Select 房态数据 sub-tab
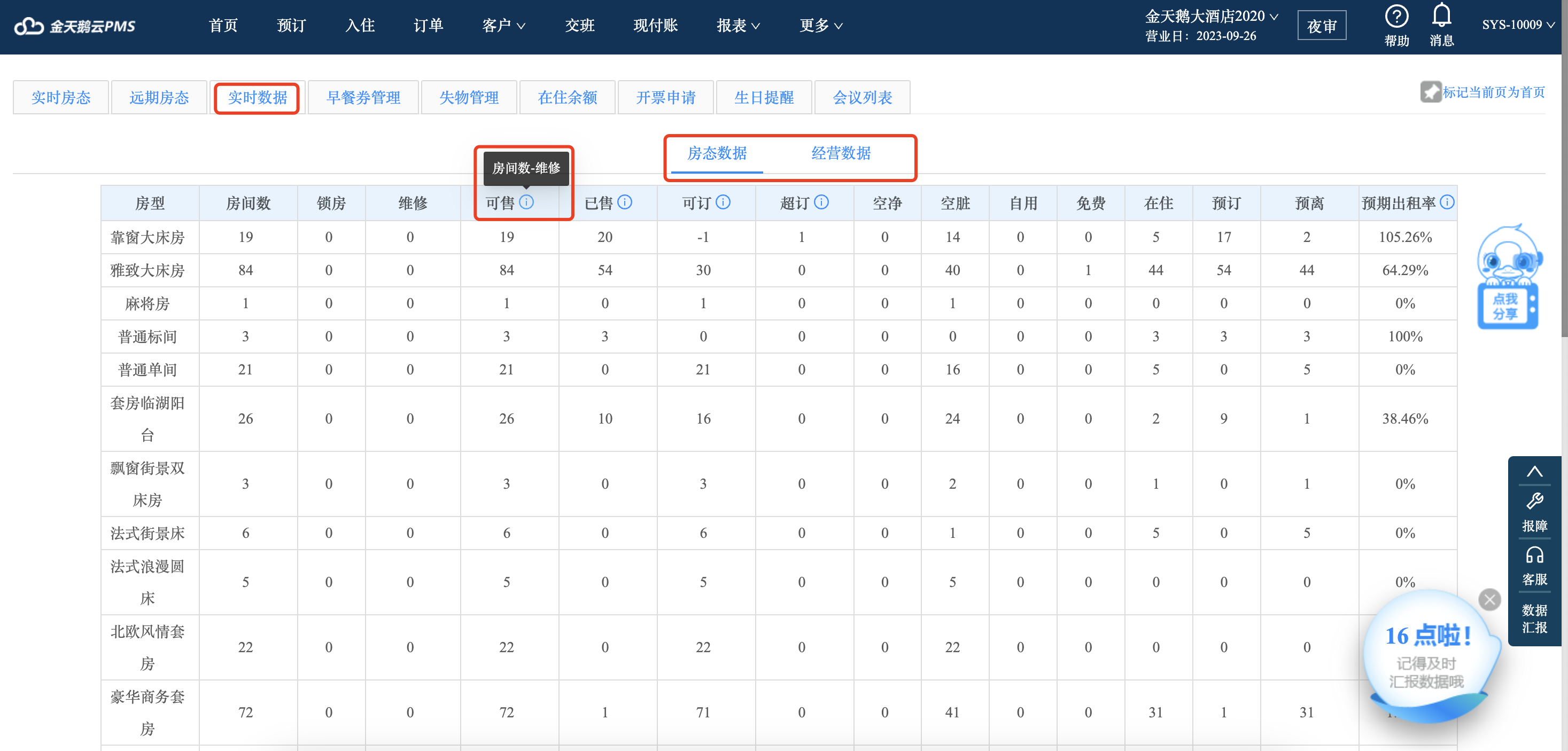The width and height of the screenshot is (1568, 751). pyautogui.click(x=717, y=153)
